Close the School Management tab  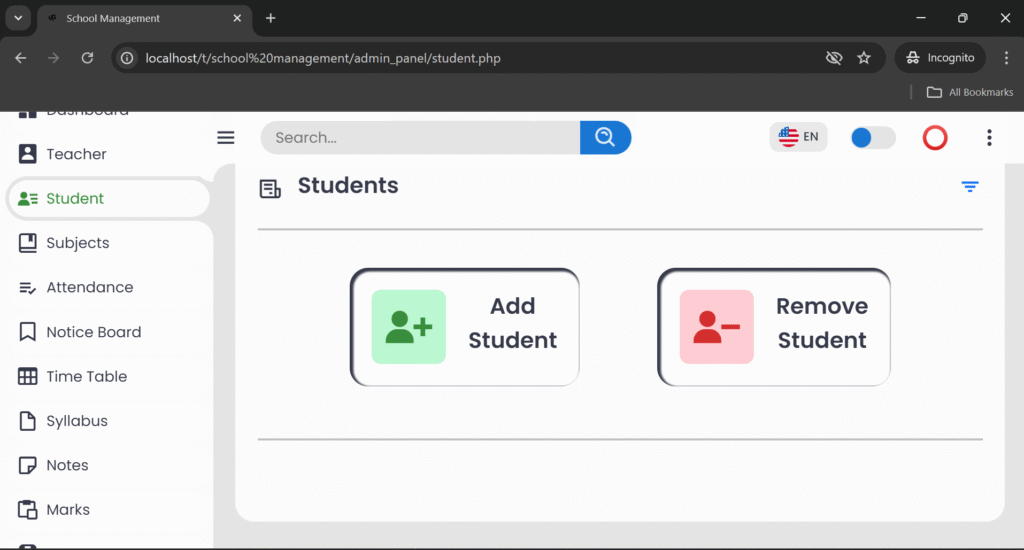coord(237,18)
